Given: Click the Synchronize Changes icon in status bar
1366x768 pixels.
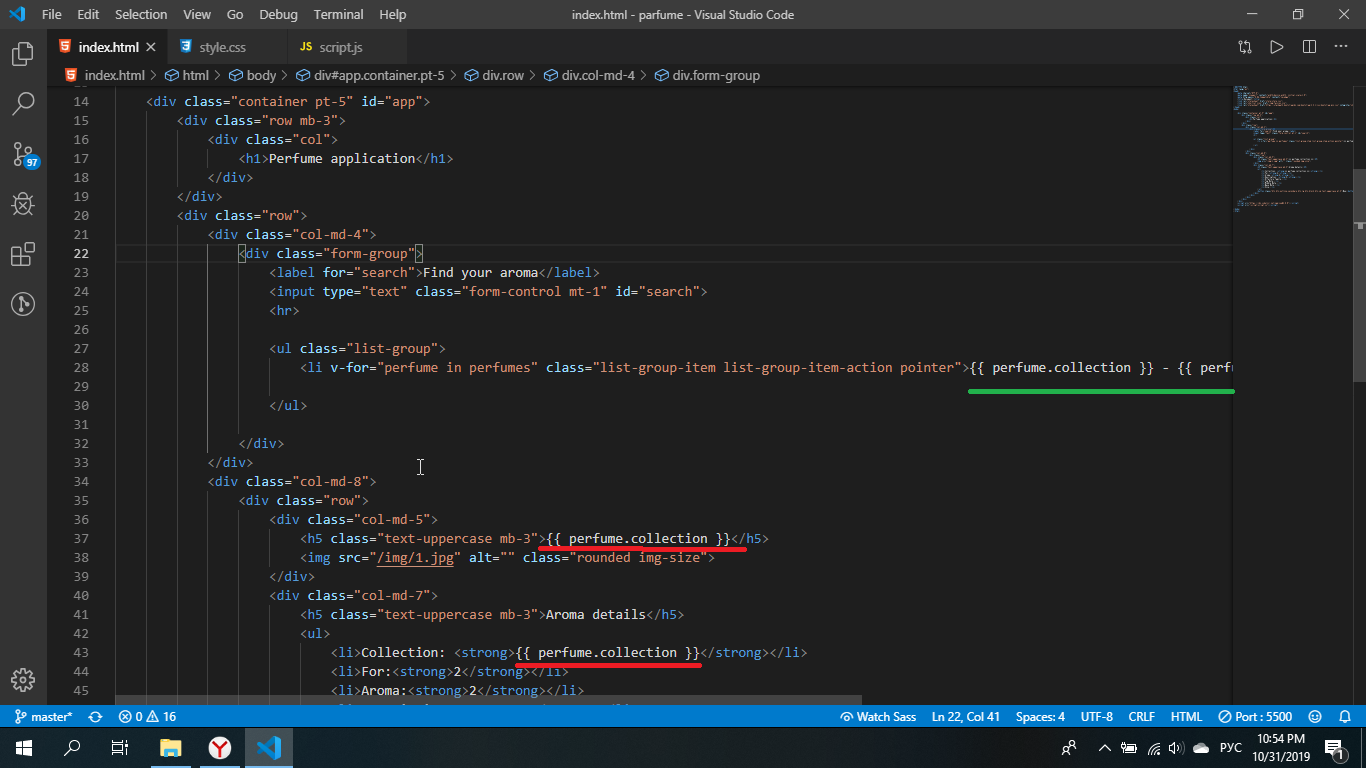Looking at the screenshot, I should [96, 717].
